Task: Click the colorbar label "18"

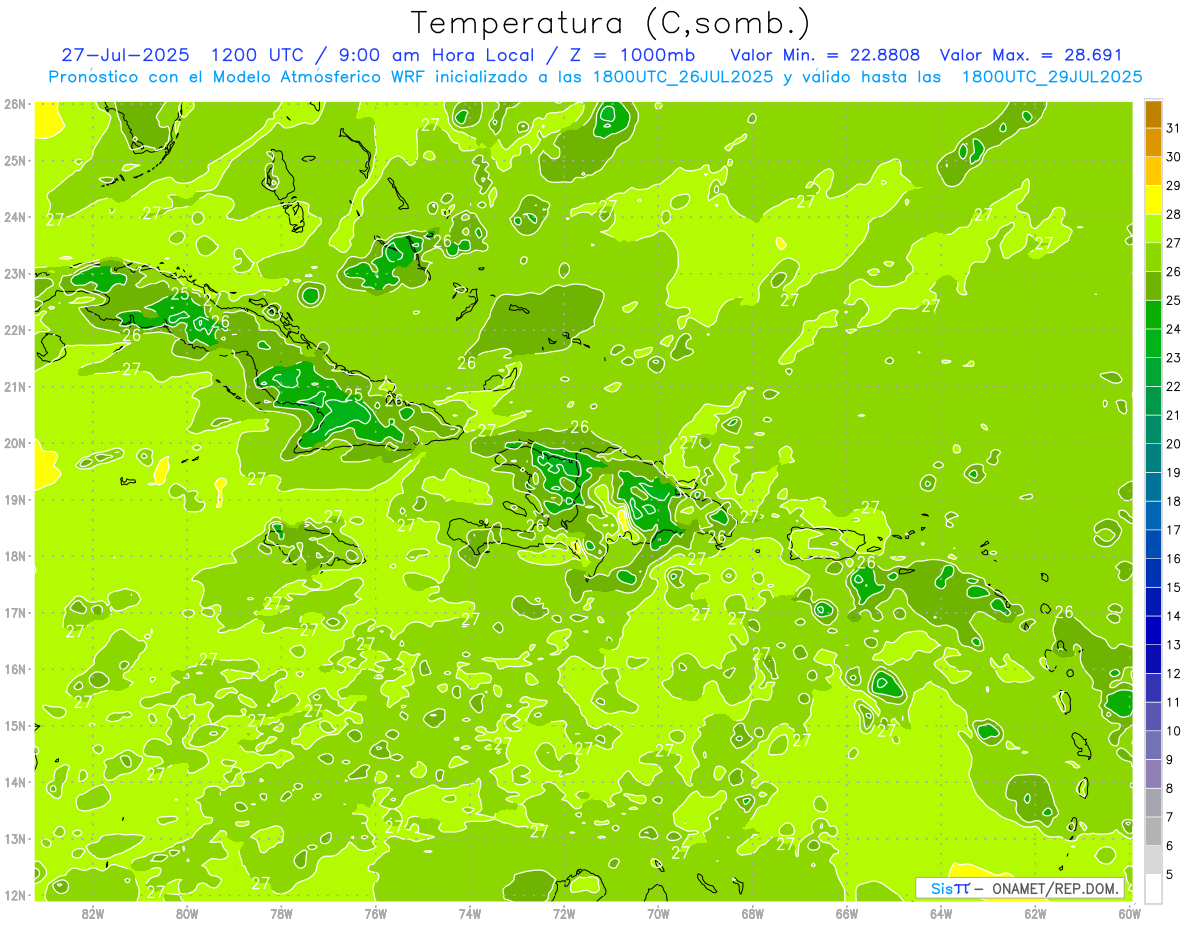Action: (1174, 502)
